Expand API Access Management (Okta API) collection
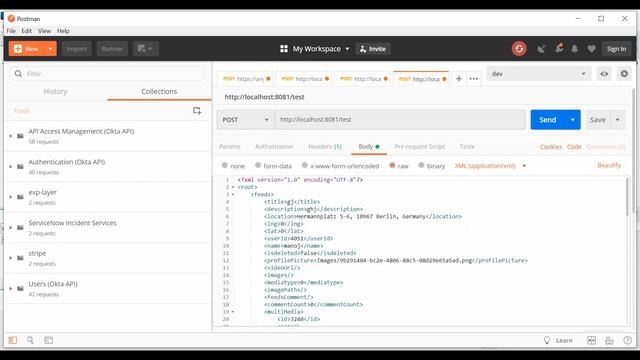Image resolution: width=640 pixels, height=360 pixels. tap(11, 136)
